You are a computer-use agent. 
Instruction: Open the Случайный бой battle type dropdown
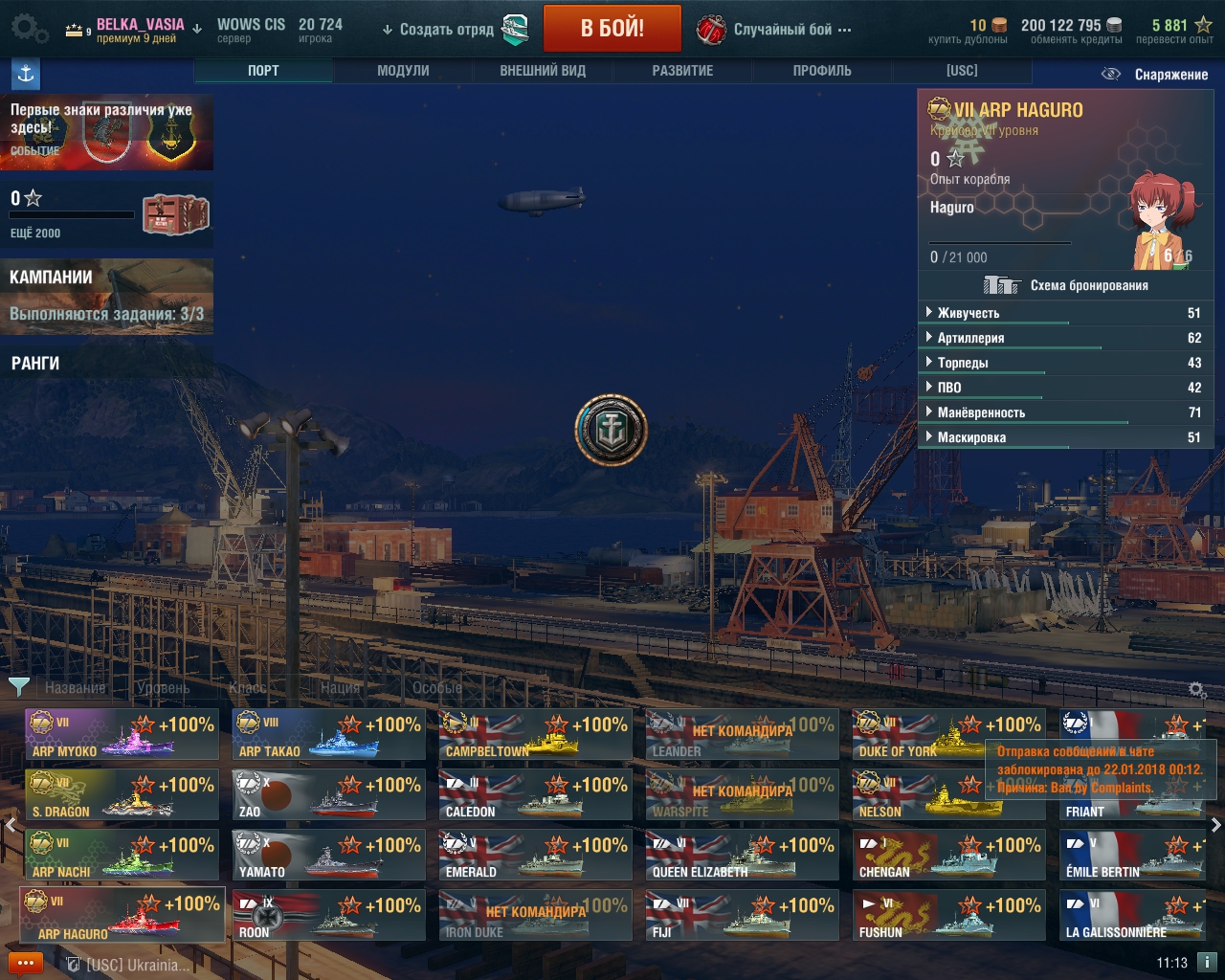tap(774, 30)
